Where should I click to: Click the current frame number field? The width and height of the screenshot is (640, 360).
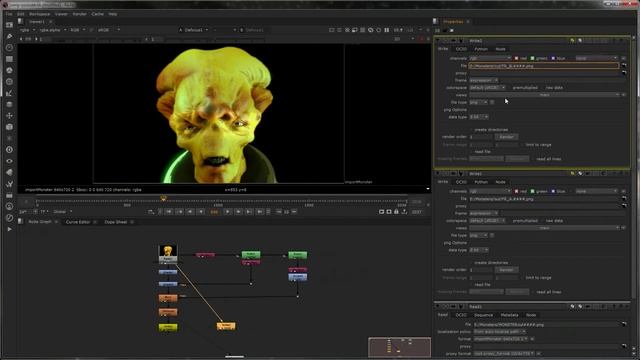click(x=214, y=212)
